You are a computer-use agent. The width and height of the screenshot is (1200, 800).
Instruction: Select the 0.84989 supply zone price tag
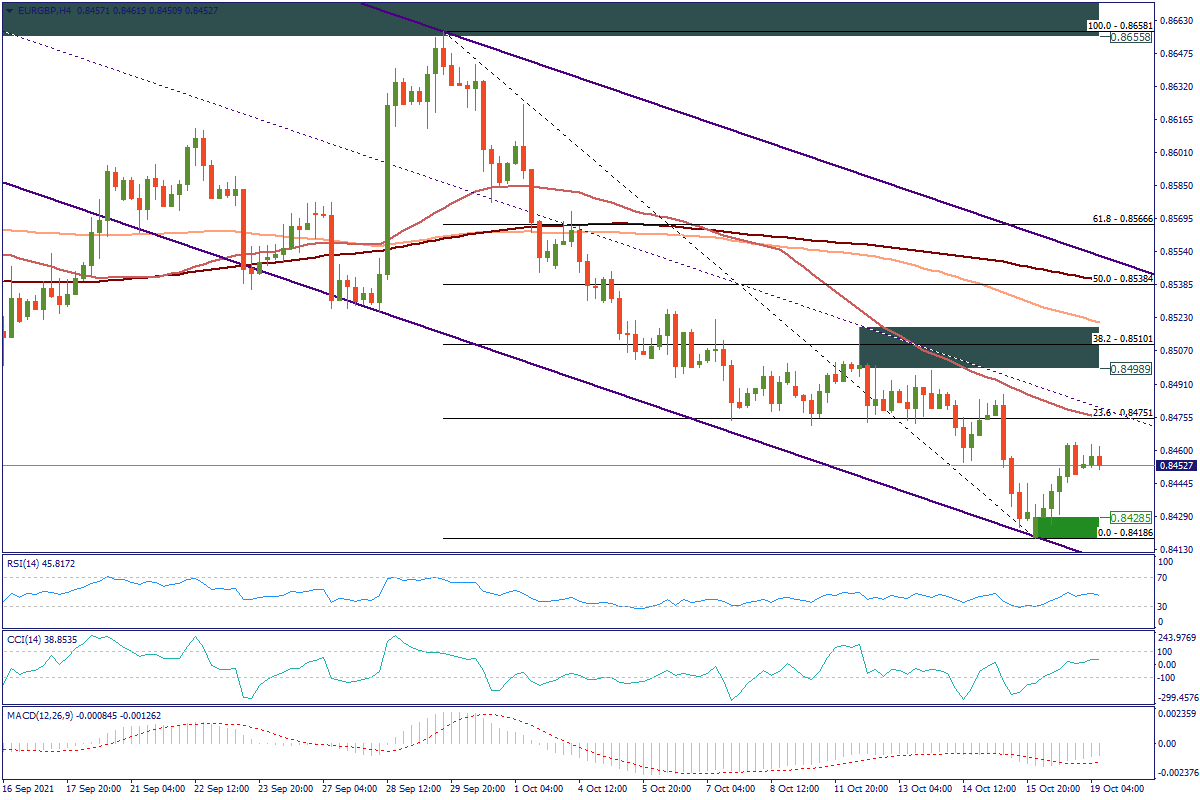coord(1131,368)
